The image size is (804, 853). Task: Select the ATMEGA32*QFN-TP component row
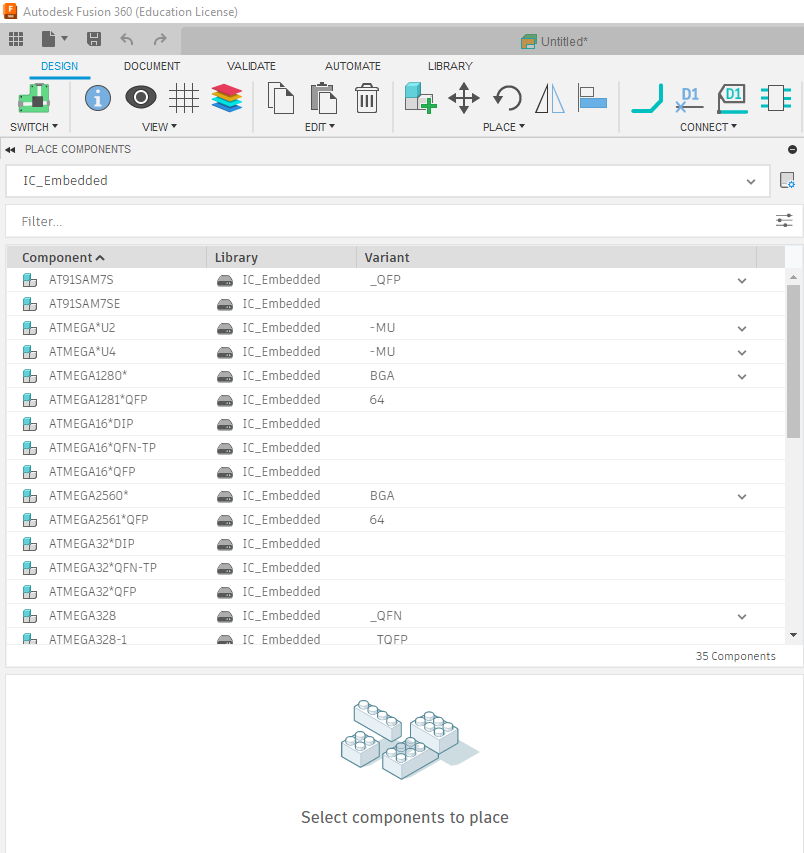(x=395, y=568)
